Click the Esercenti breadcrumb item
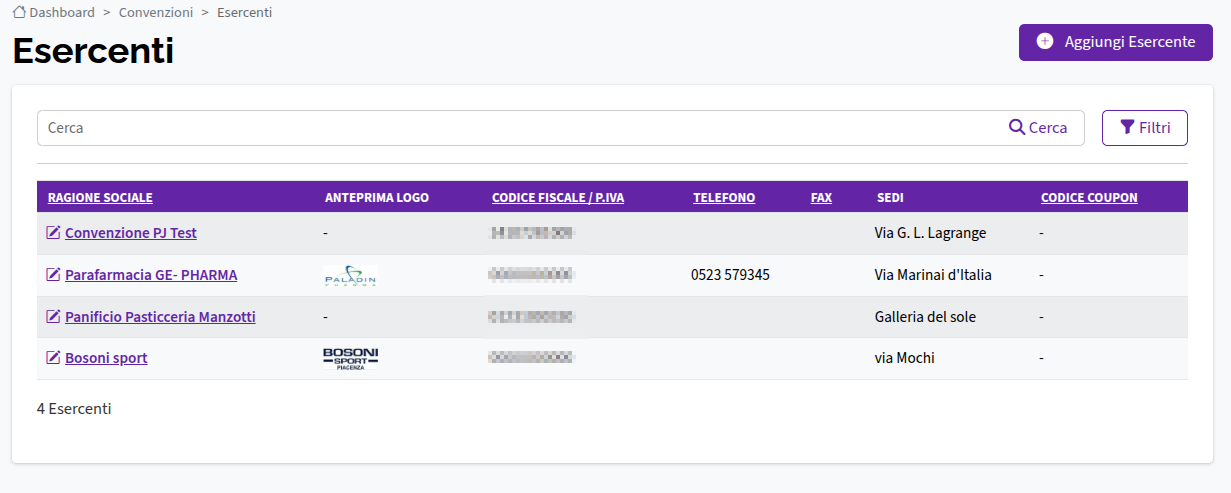This screenshot has height=493, width=1231. pyautogui.click(x=244, y=12)
